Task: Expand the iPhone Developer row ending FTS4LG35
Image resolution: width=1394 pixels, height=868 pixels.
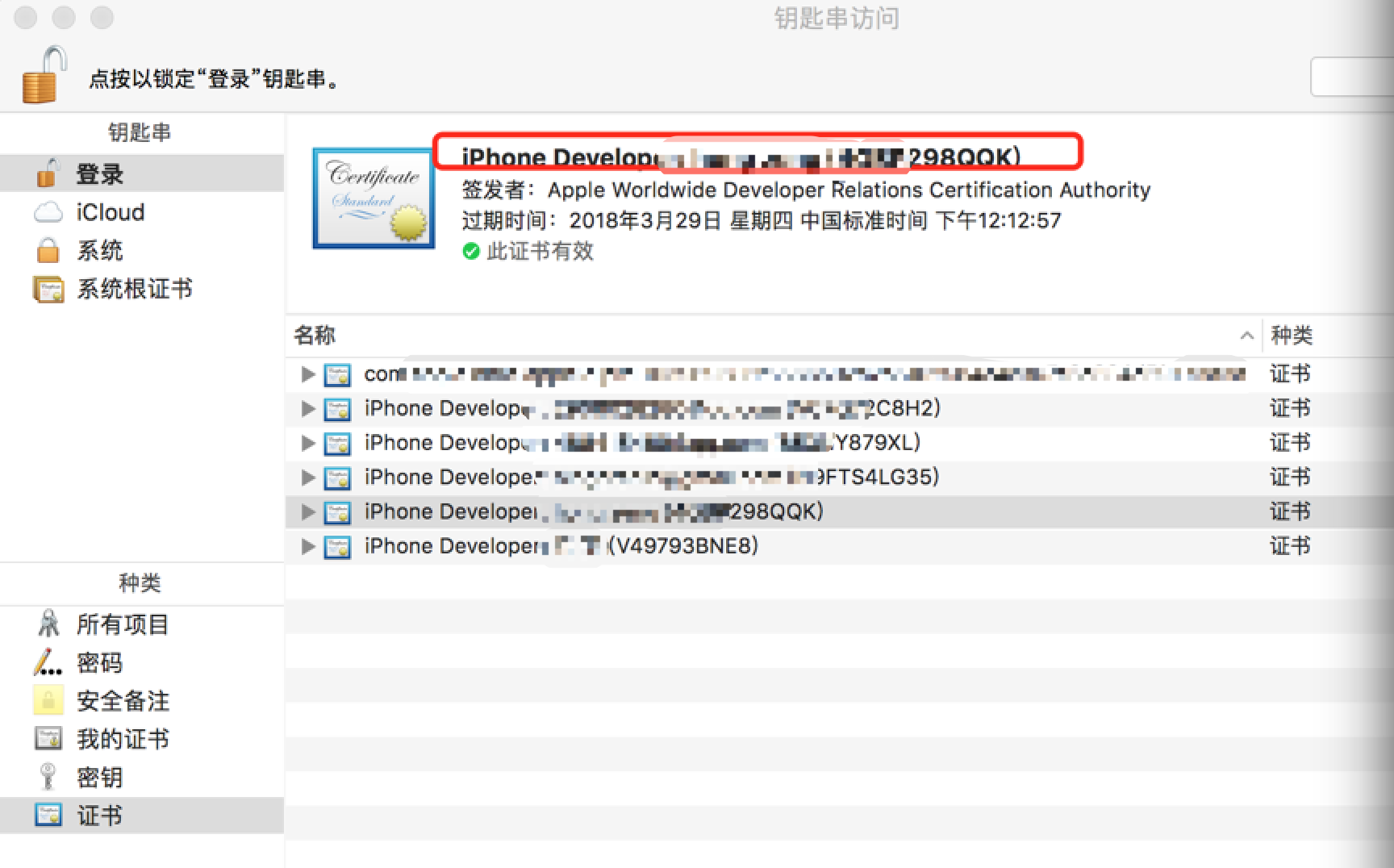Action: point(307,477)
